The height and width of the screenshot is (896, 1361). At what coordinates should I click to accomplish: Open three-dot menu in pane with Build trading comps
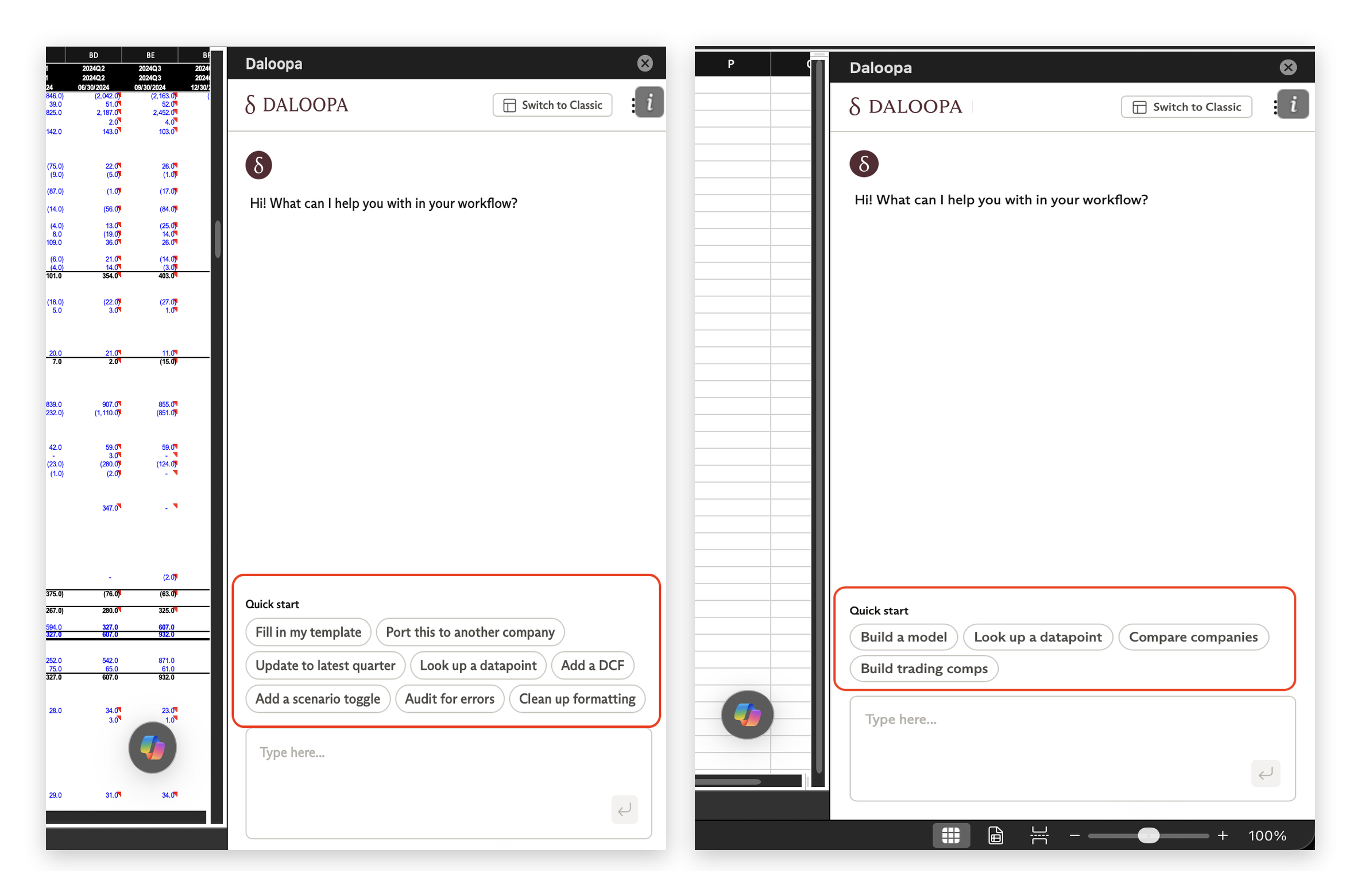pyautogui.click(x=1275, y=107)
